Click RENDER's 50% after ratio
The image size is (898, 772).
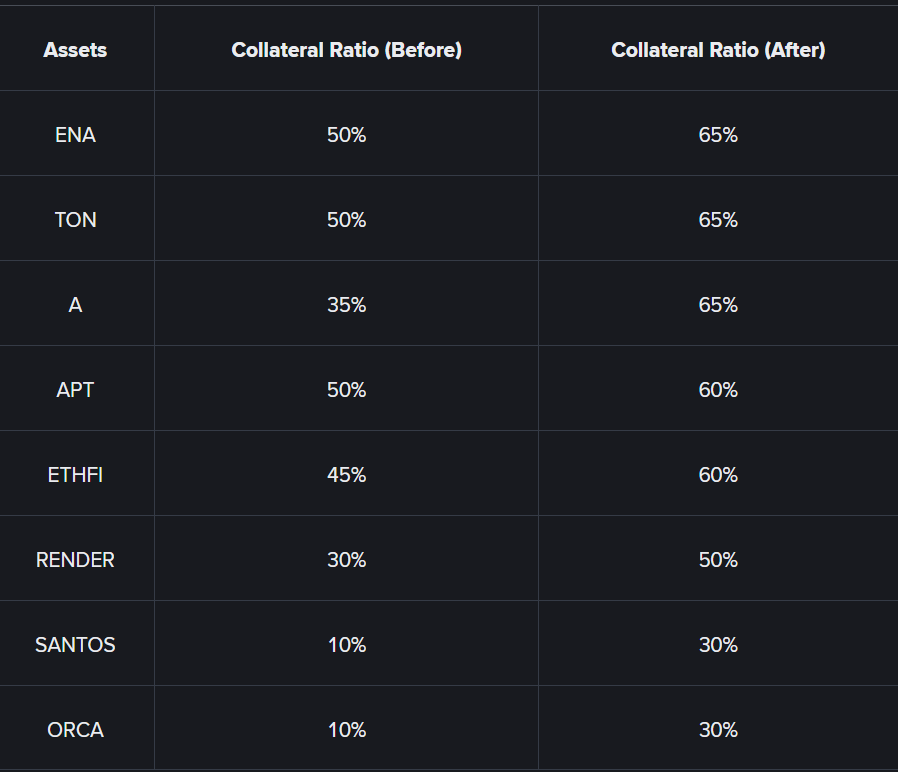tap(717, 560)
